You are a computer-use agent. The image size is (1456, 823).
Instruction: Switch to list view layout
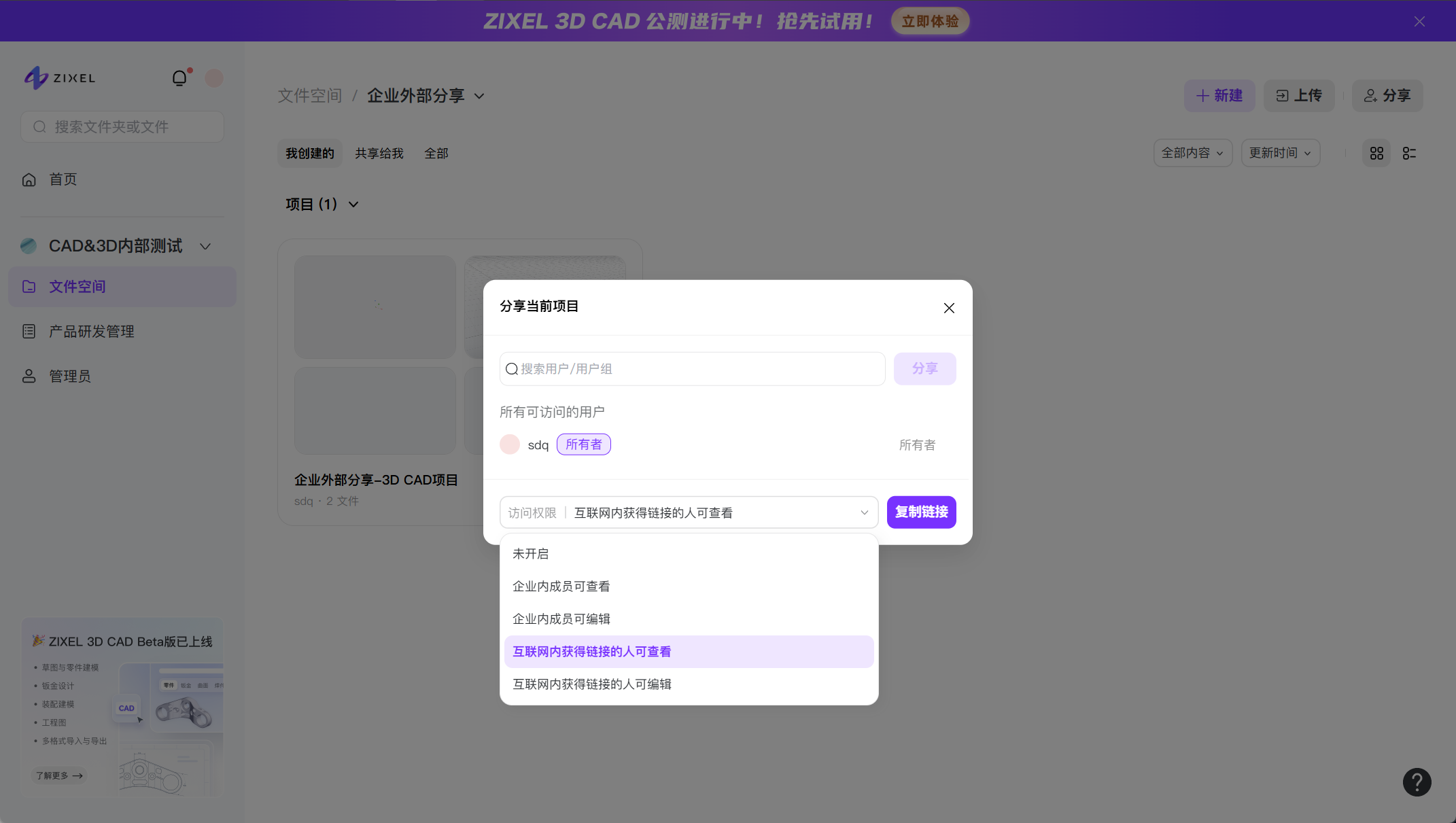[x=1409, y=154]
